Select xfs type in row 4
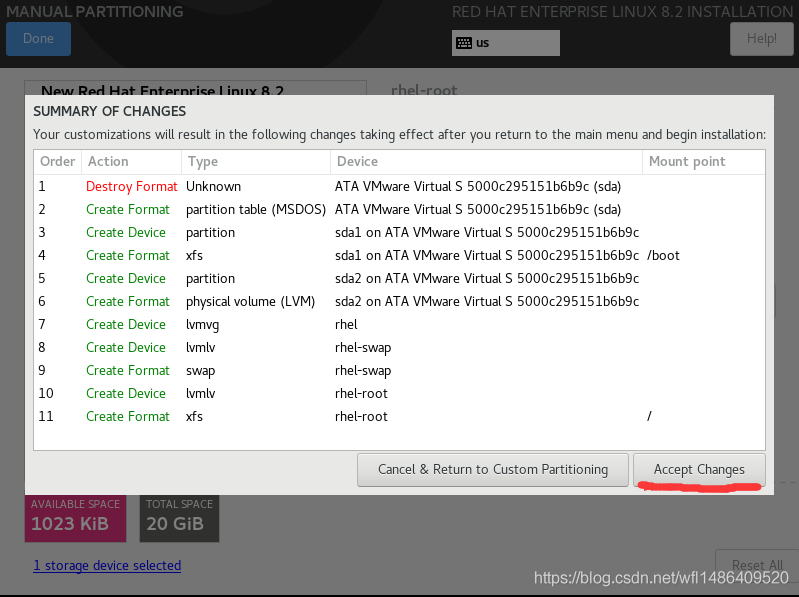 click(194, 255)
